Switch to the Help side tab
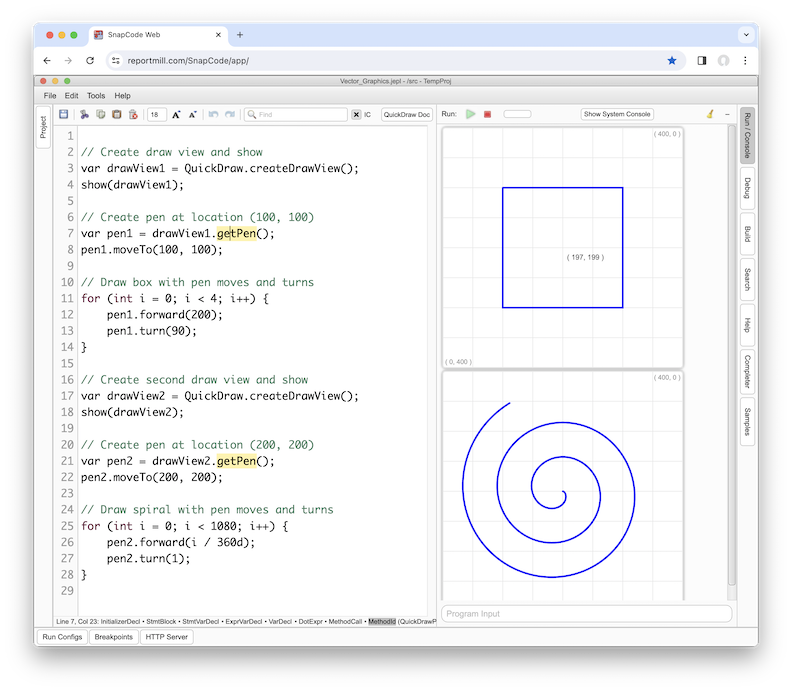 [747, 325]
